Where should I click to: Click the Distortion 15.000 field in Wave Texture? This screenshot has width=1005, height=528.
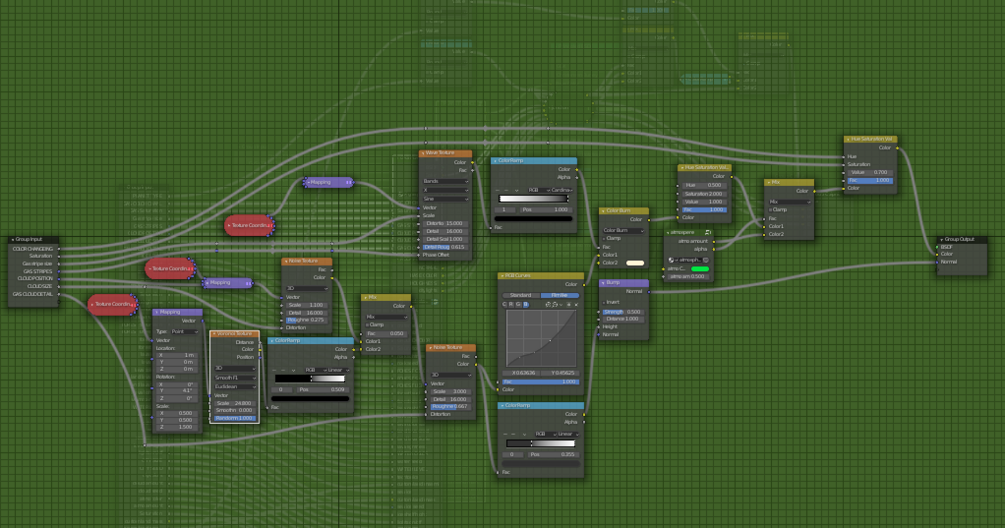point(445,224)
